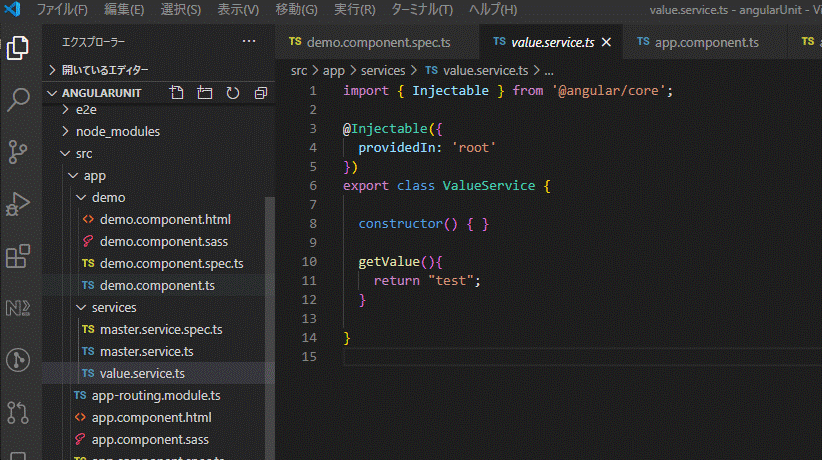This screenshot has height=460, width=822.
Task: Close the value.service.ts tab
Action: (606, 43)
